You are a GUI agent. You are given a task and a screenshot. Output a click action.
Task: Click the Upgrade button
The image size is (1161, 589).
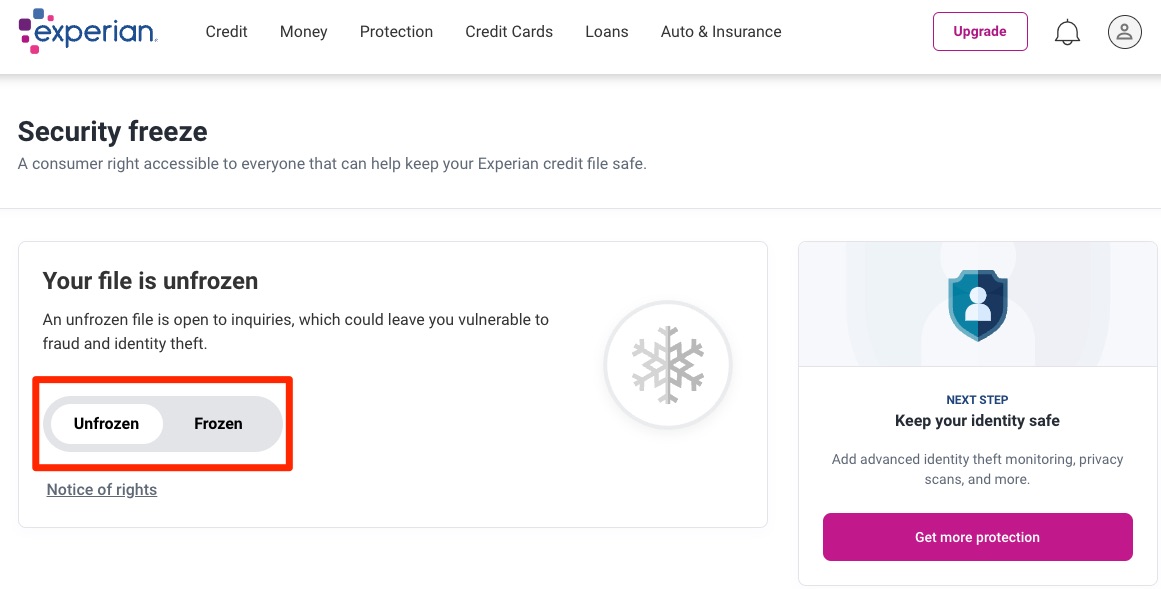(x=980, y=31)
